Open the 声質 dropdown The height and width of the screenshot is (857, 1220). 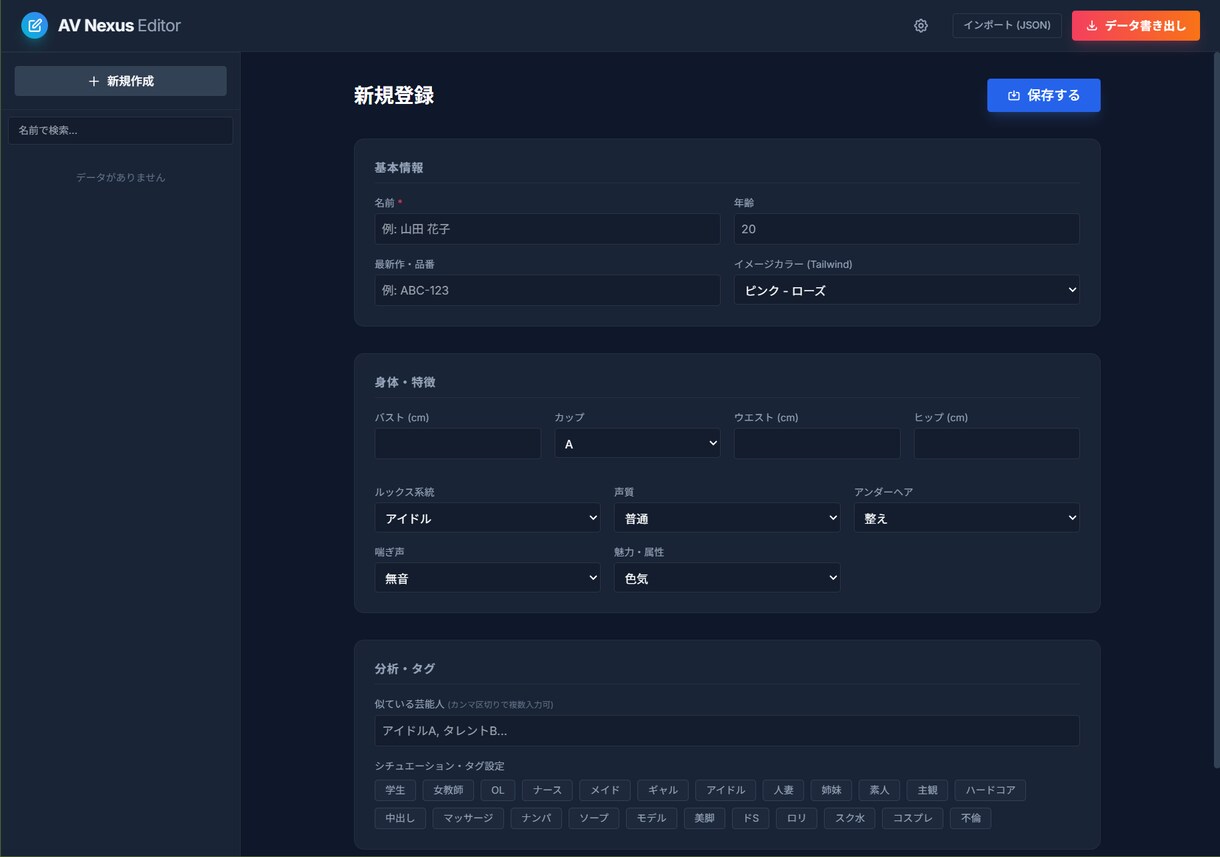[x=727, y=518]
